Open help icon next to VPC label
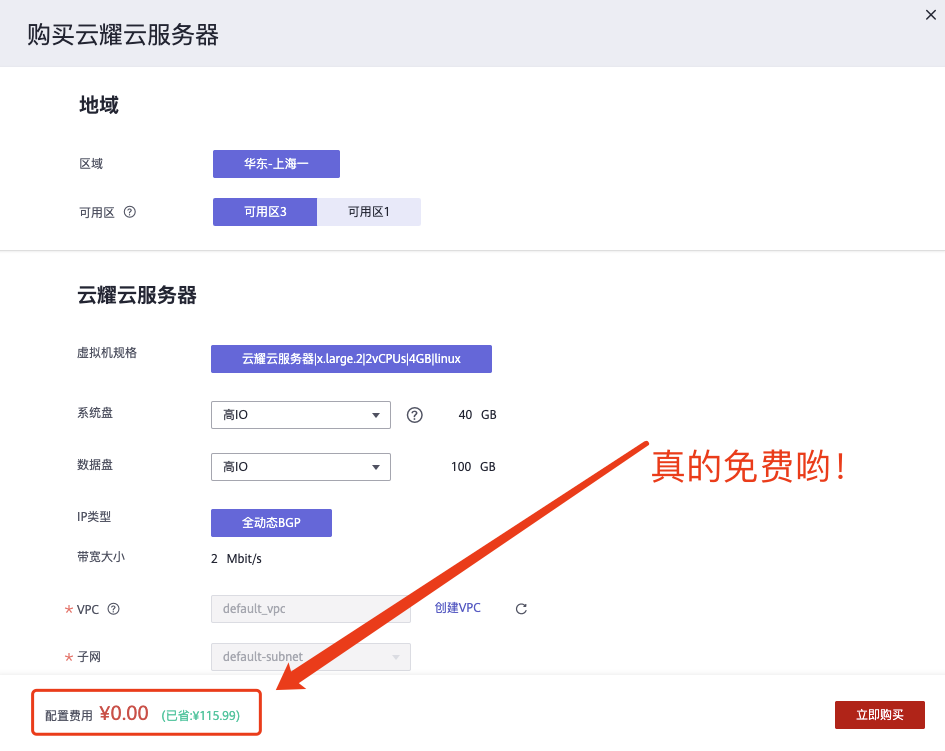Viewport: 945px width, 751px height. pos(113,609)
